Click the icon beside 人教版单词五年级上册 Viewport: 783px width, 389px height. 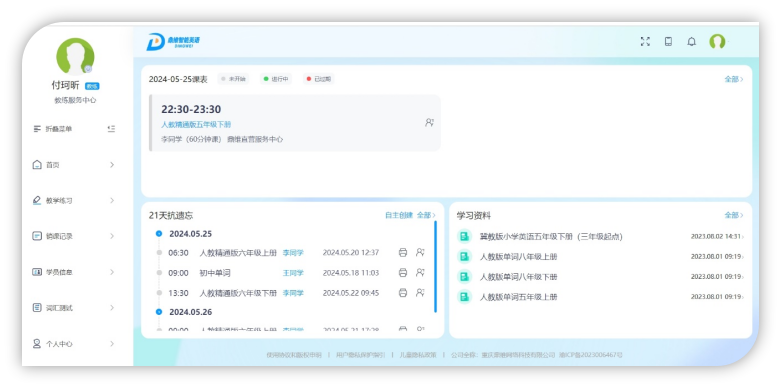[465, 297]
